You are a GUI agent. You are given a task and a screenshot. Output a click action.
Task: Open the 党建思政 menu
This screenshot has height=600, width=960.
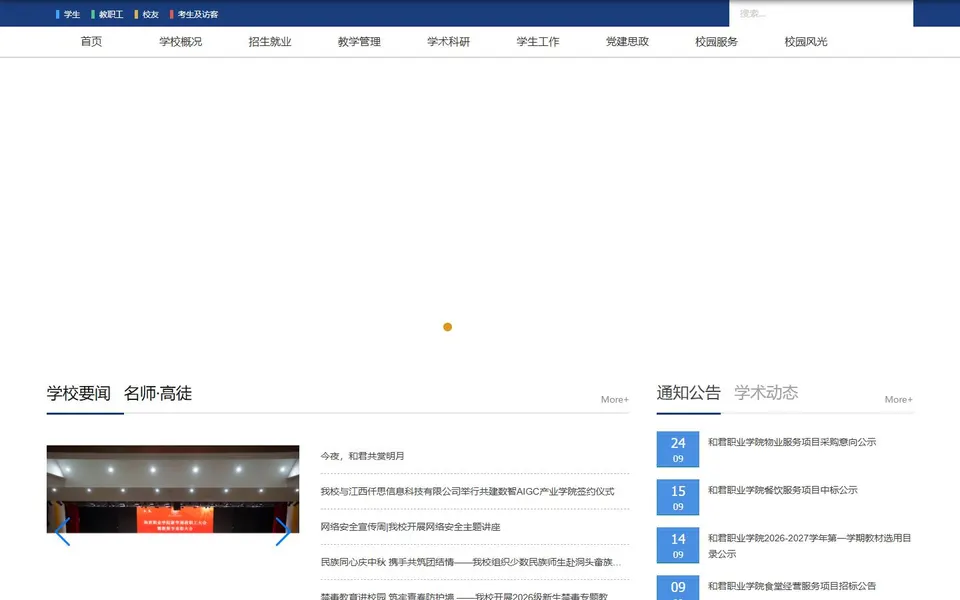click(628, 42)
